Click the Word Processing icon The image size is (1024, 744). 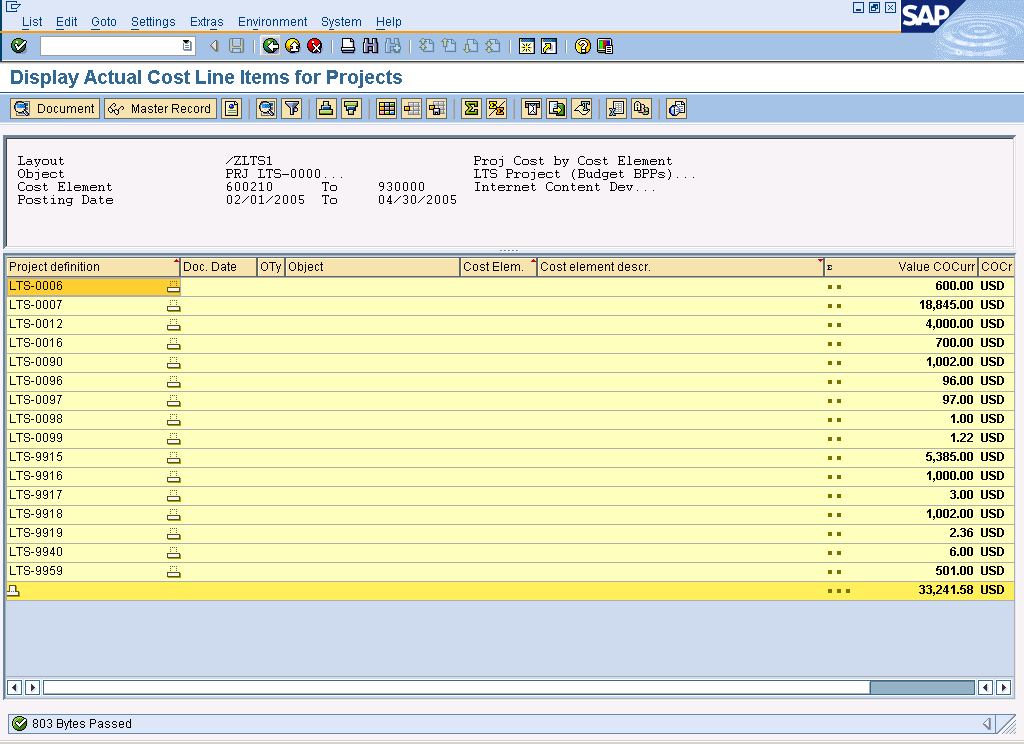pos(581,108)
